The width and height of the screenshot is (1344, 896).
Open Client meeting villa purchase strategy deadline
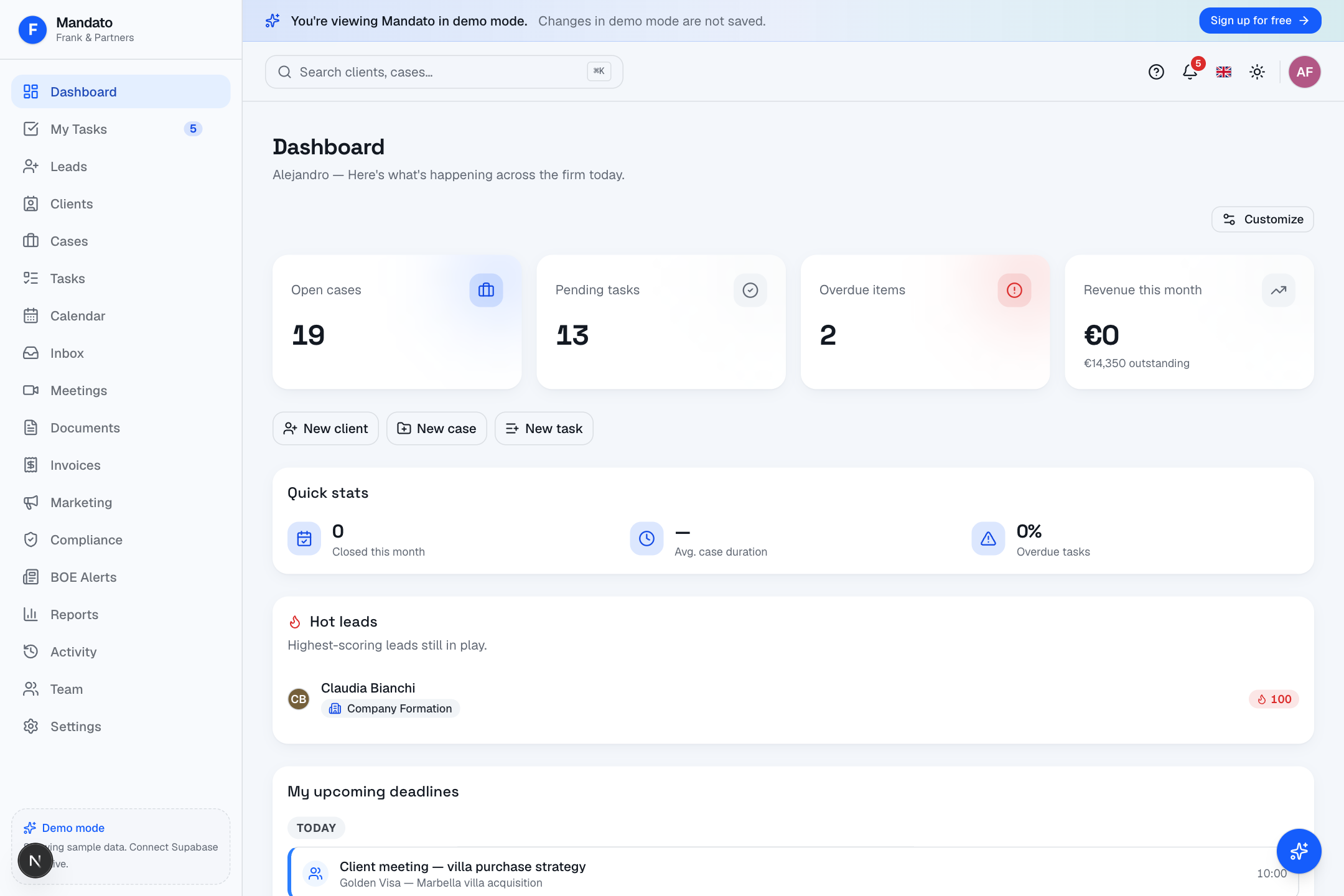tap(793, 874)
